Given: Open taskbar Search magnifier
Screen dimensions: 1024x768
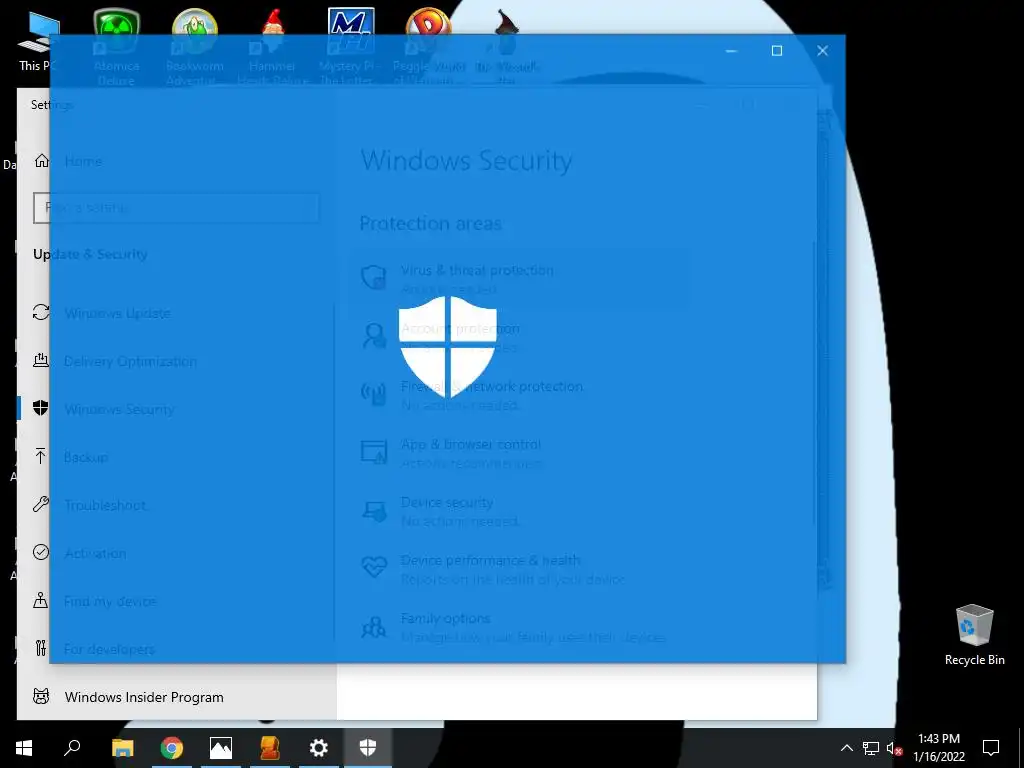Looking at the screenshot, I should 72,748.
